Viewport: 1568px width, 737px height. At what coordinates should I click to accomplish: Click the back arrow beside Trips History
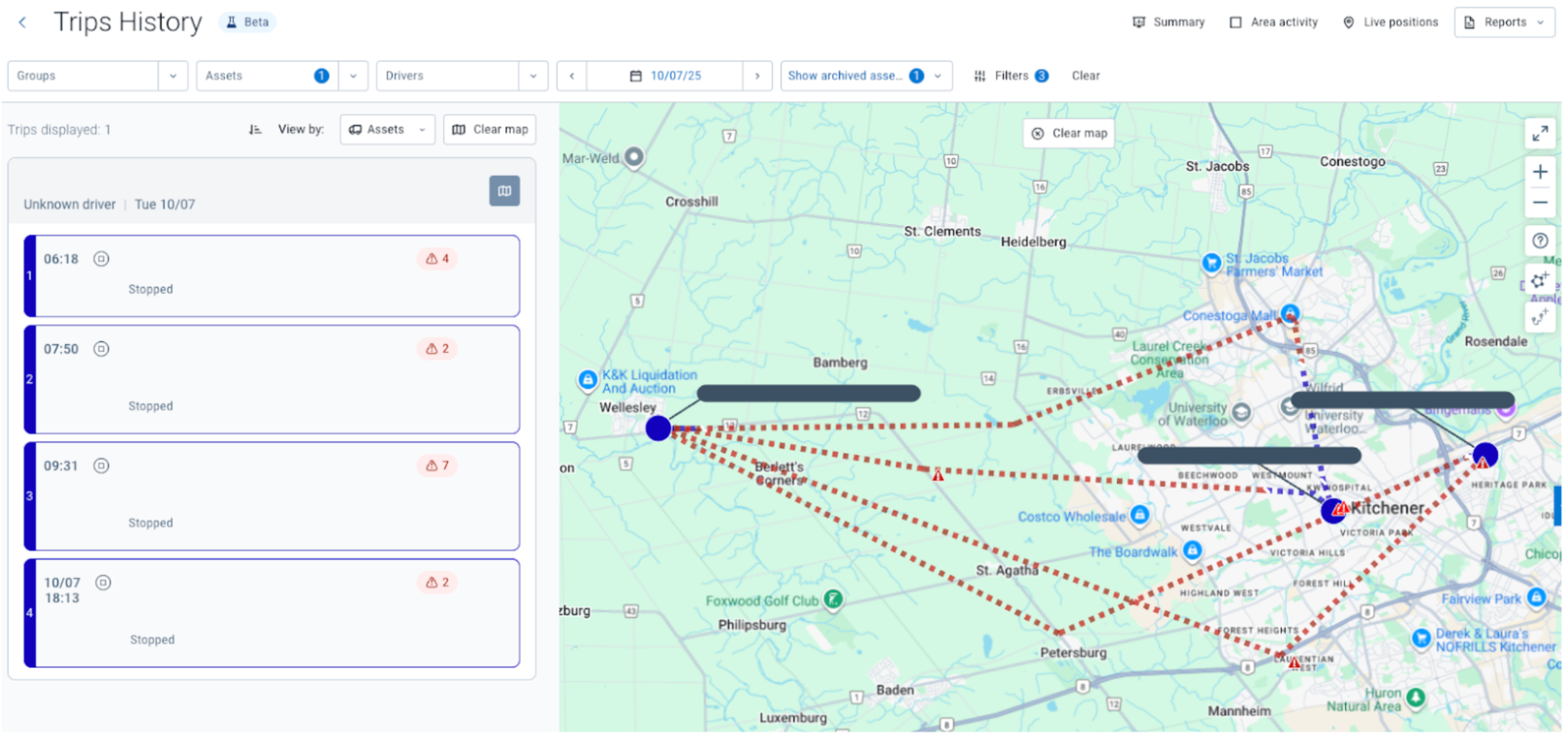pyautogui.click(x=23, y=23)
